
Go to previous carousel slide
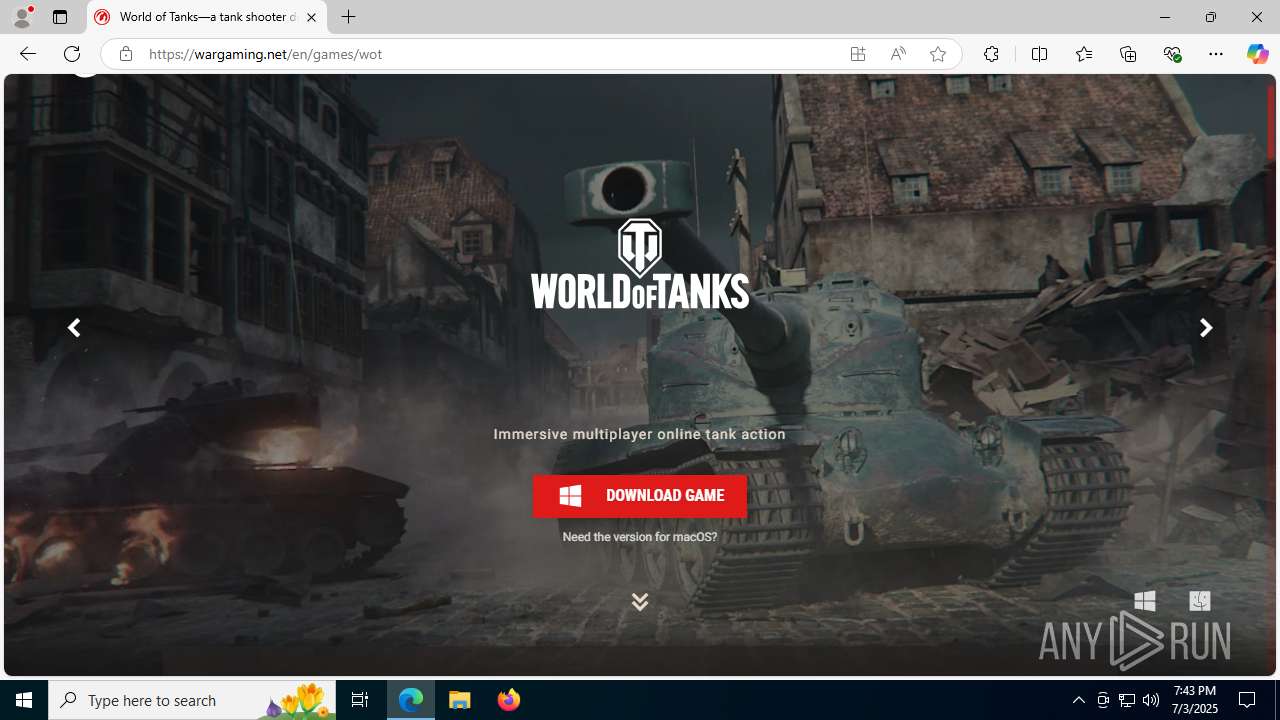tap(73, 328)
